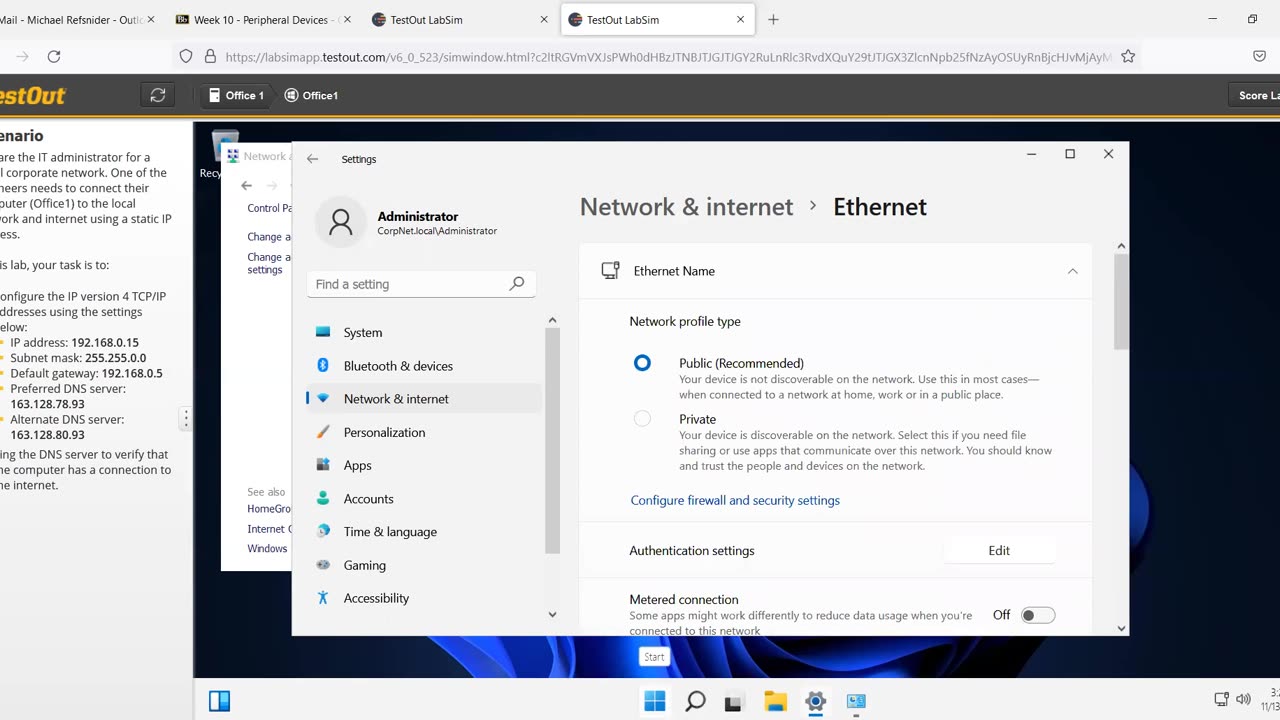Select Public (Recommended) network profile
This screenshot has height=720, width=1280.
tap(642, 363)
